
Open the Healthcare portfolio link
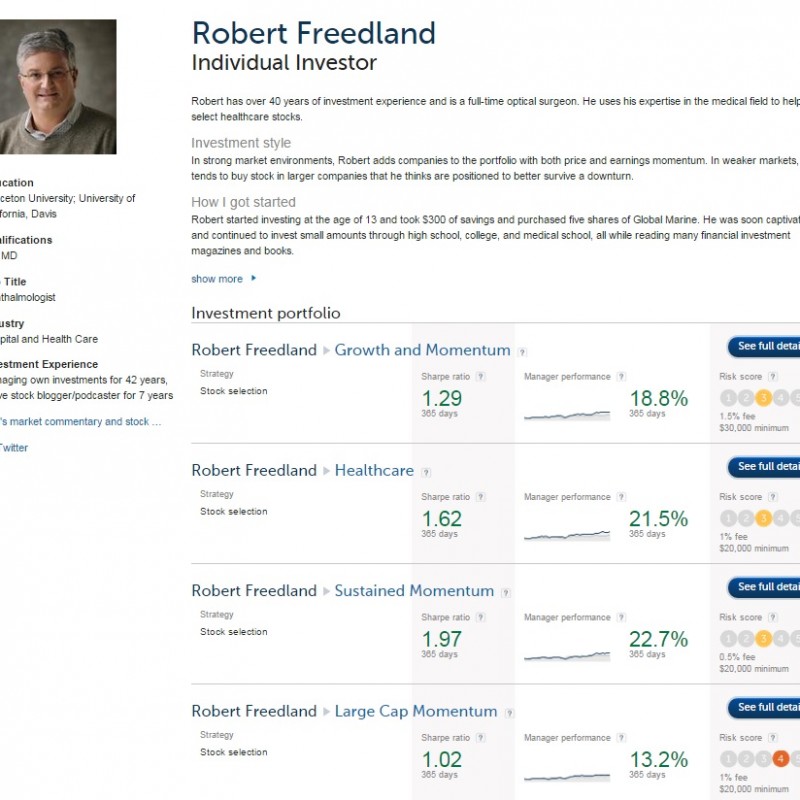coord(374,470)
